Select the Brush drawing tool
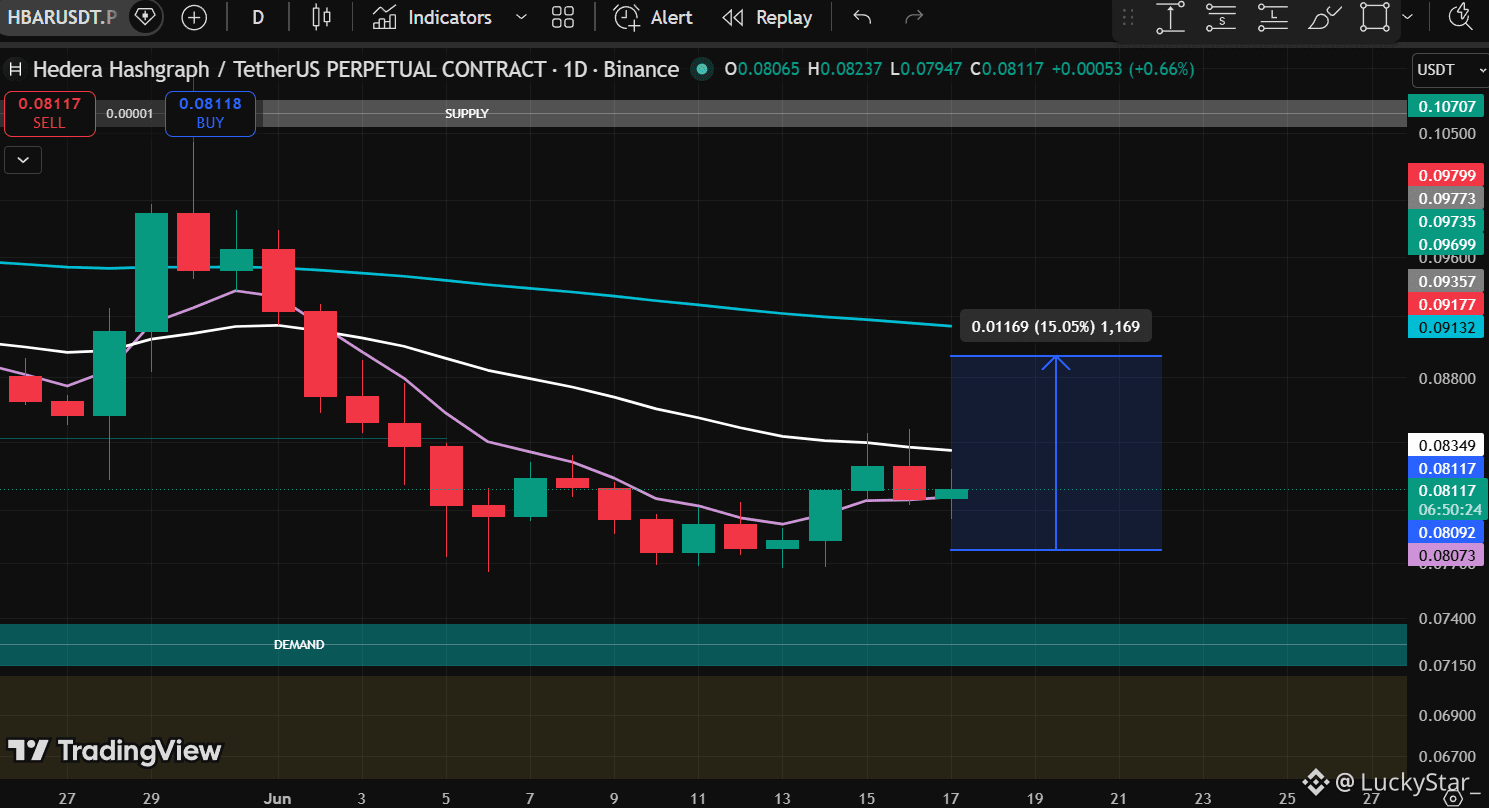Image resolution: width=1489 pixels, height=808 pixels. (1325, 17)
